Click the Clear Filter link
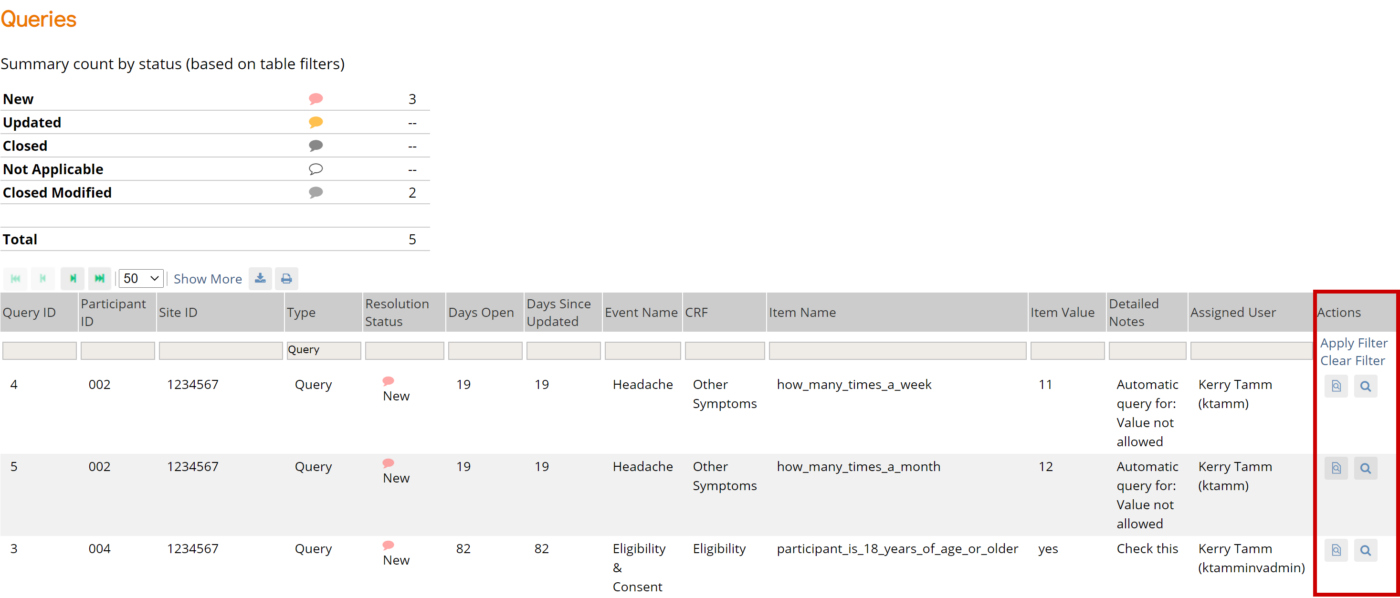The image size is (1400, 598). coord(1351,360)
